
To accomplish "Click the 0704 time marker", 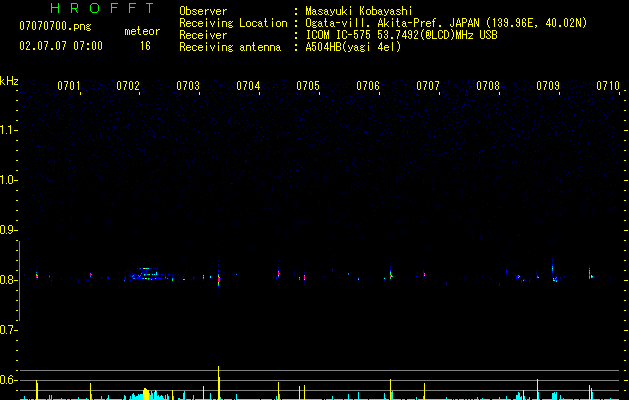I will point(248,86).
